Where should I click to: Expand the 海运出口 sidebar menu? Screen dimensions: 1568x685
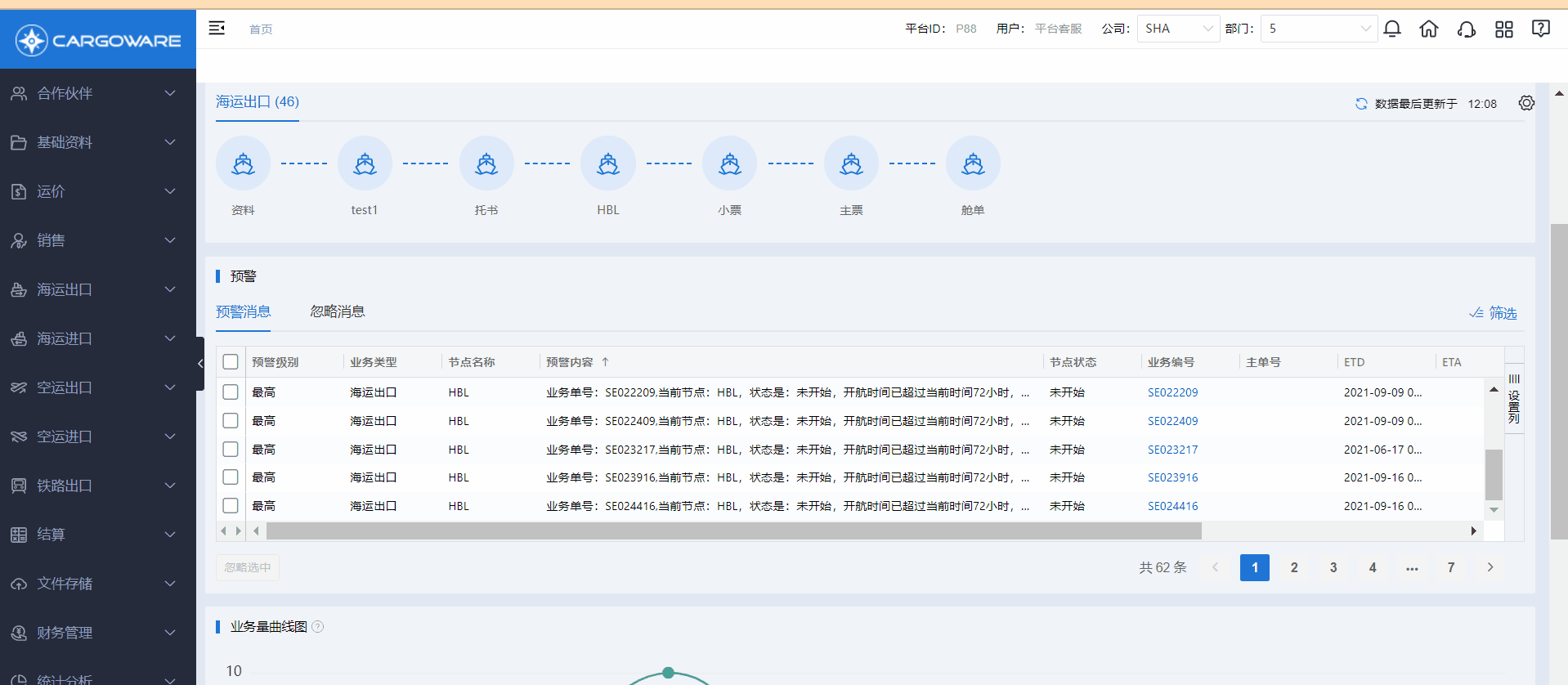pos(97,289)
